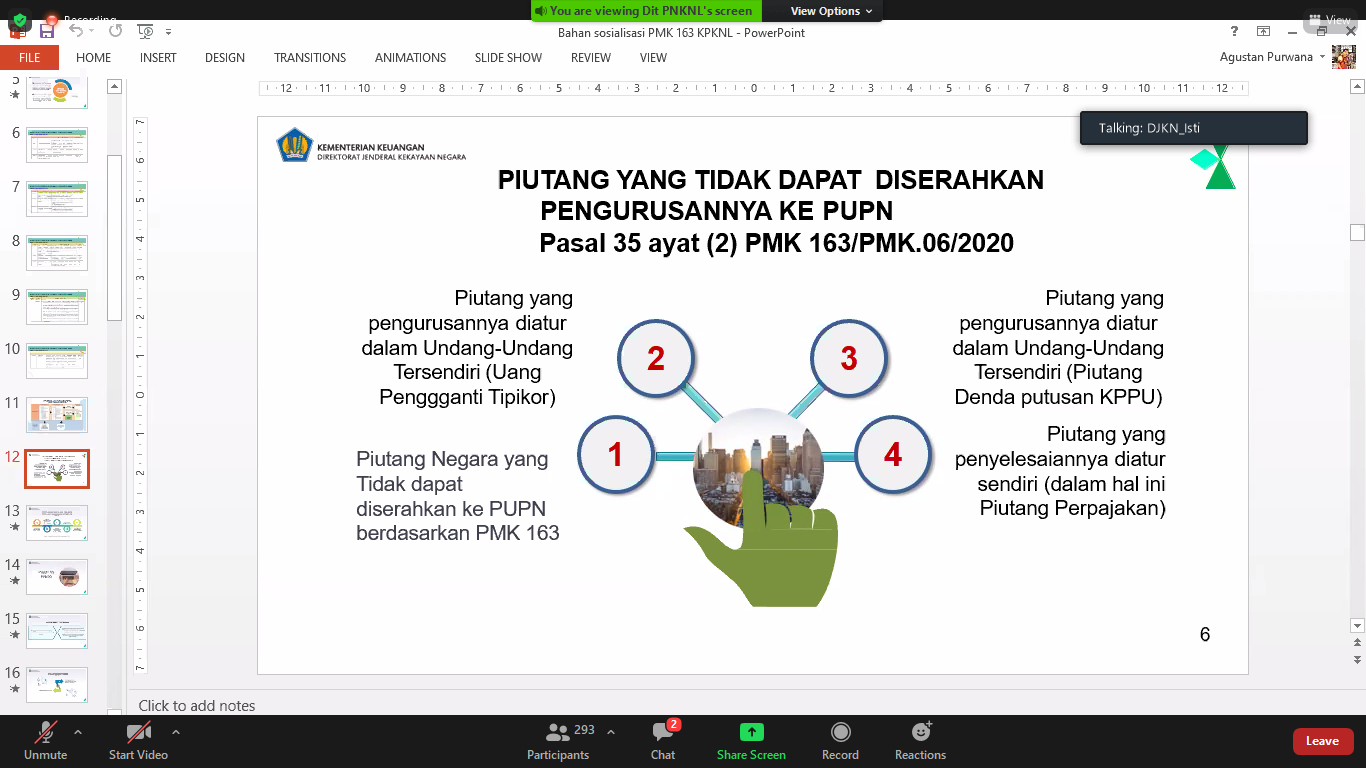Click the encryption shield icon
This screenshot has width=1366, height=768.
[x=19, y=19]
